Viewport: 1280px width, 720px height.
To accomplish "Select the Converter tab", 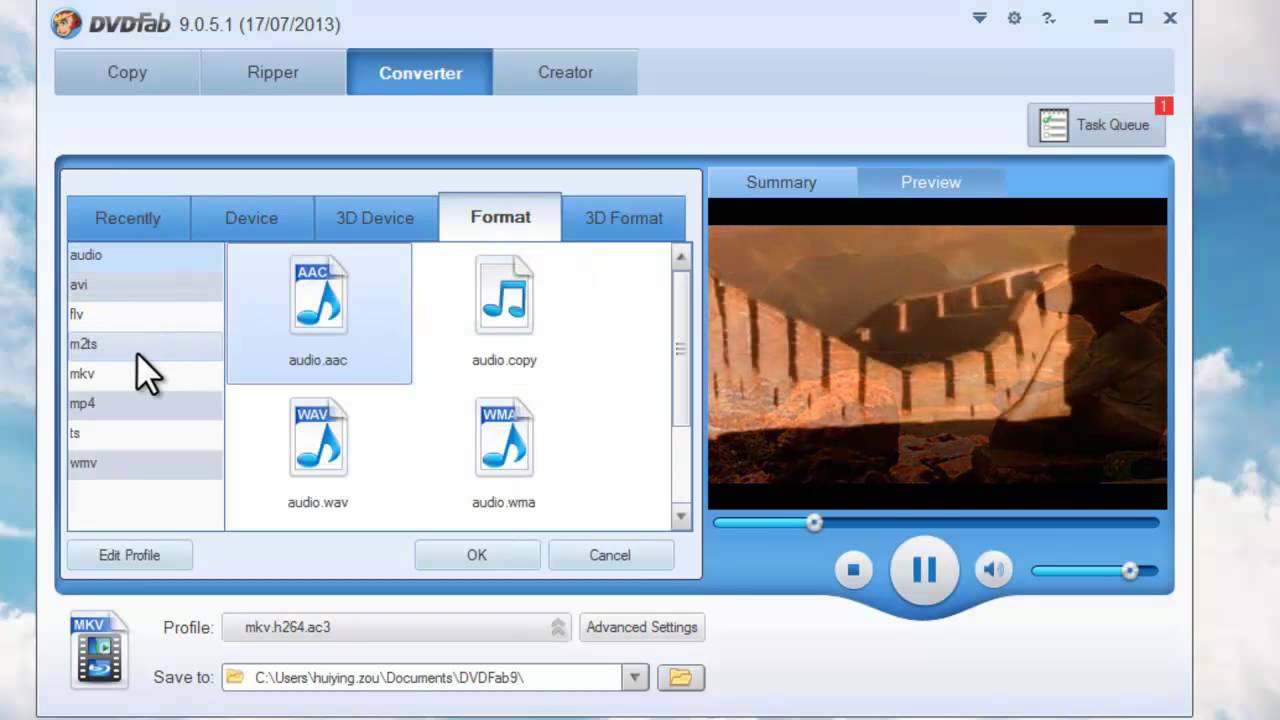I will (x=420, y=72).
